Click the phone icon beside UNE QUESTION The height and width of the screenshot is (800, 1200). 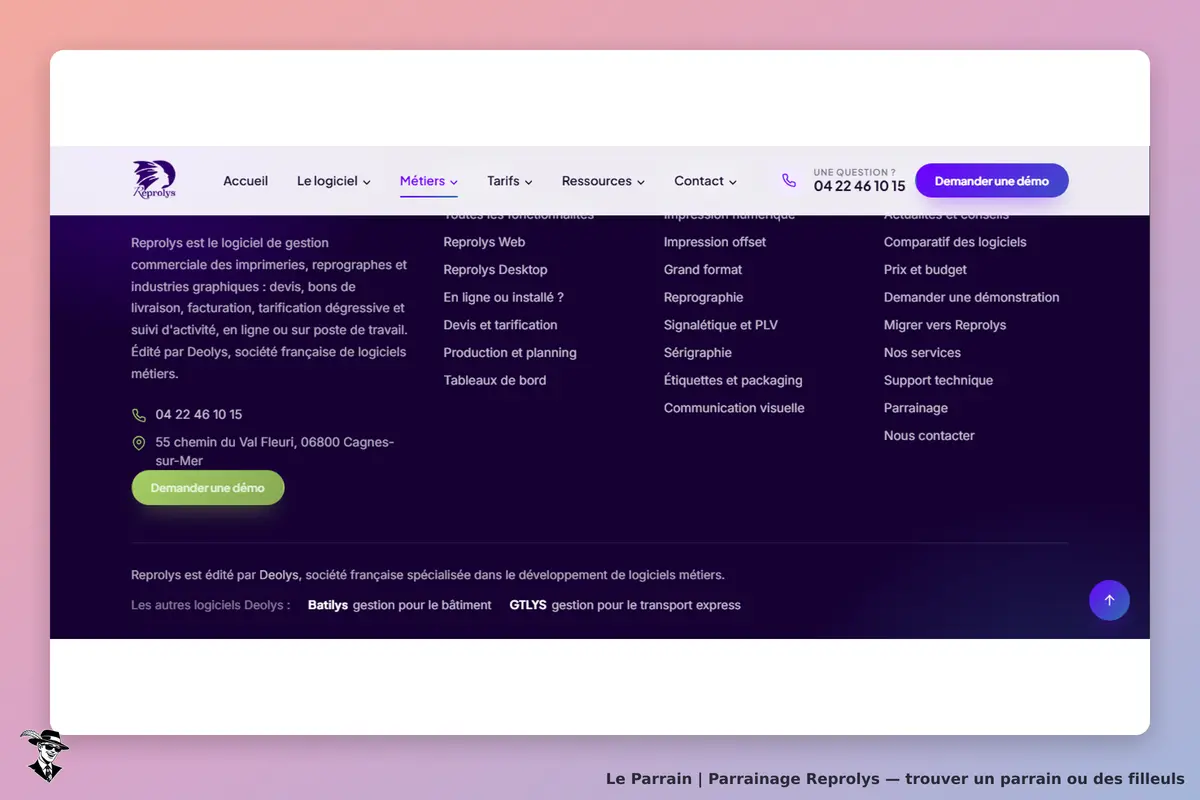pos(789,181)
